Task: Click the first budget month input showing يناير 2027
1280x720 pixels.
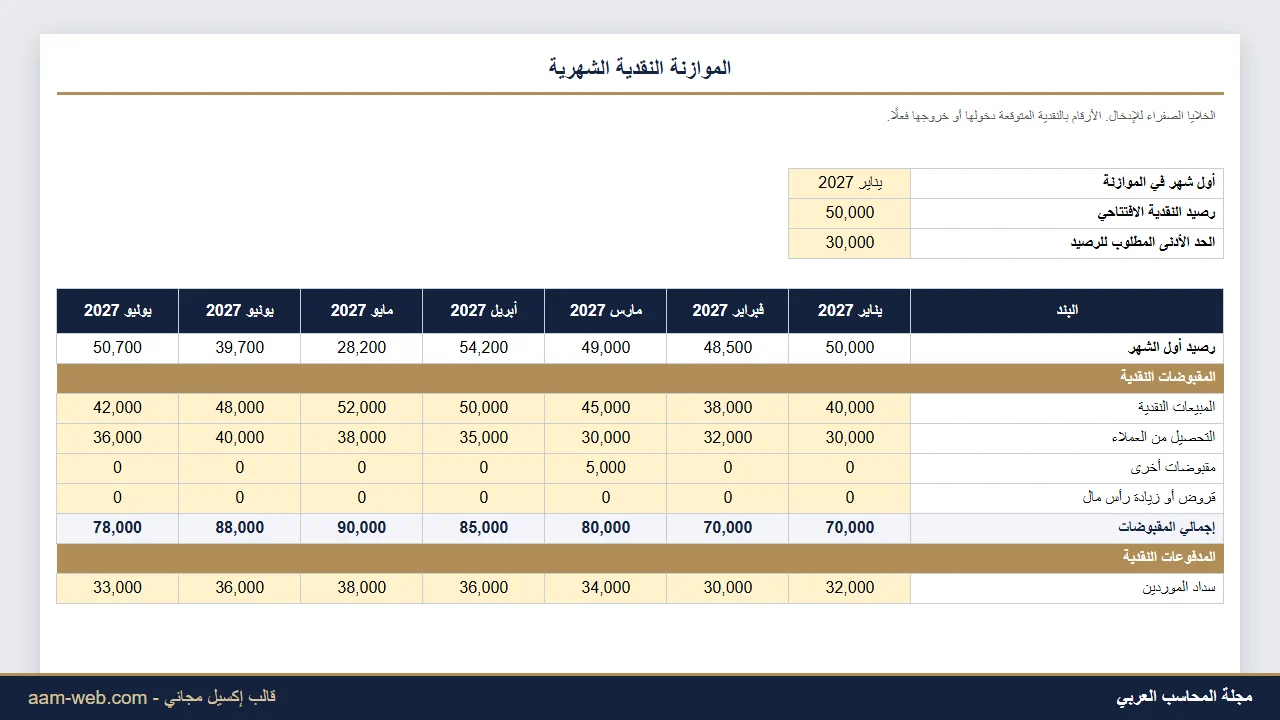Action: click(850, 183)
